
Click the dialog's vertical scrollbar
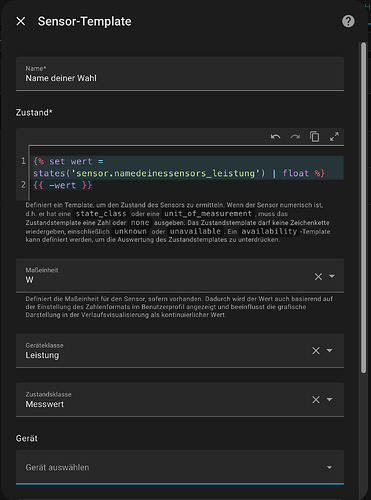coord(363,207)
